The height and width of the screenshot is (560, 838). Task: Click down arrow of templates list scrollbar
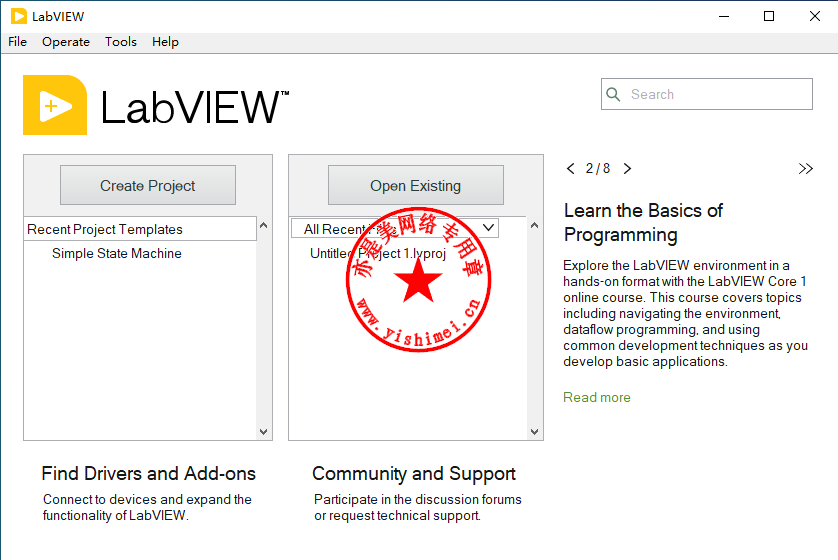[x=263, y=432]
